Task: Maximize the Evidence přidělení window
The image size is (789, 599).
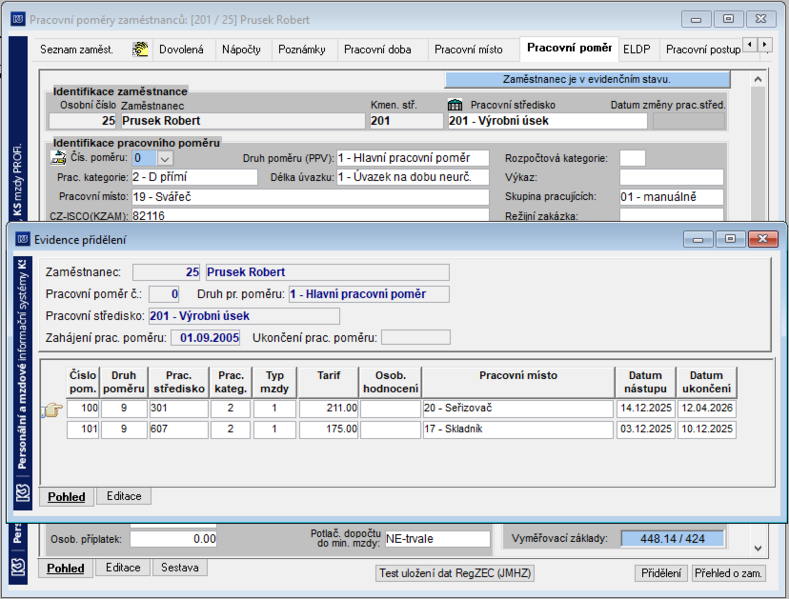Action: [731, 239]
